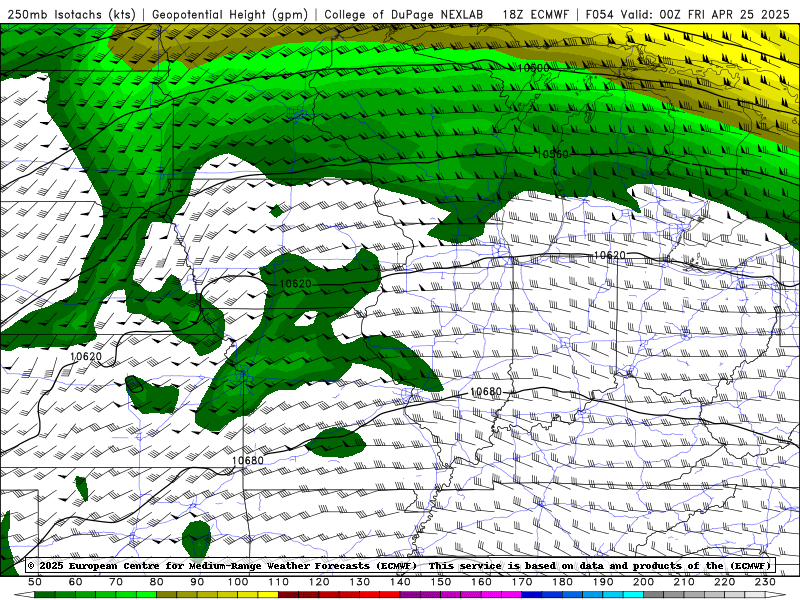Click the bright magenta swatch before 170
The image size is (800, 600).
tap(512, 595)
